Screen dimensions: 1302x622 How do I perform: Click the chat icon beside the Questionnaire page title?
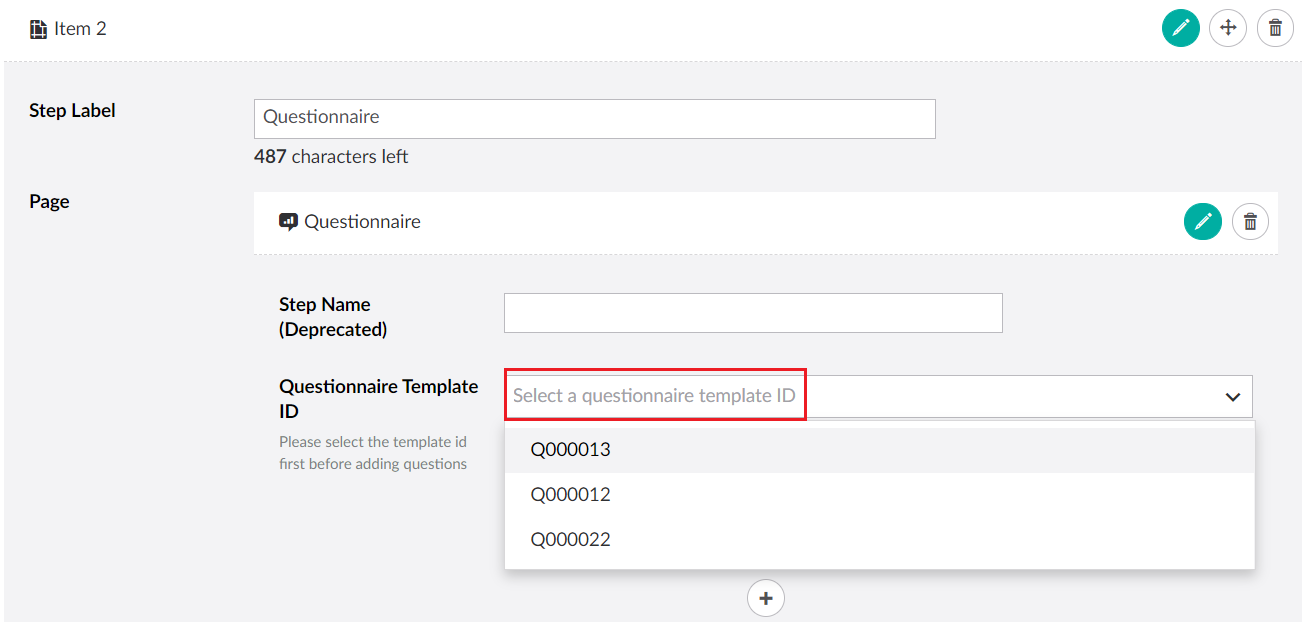tap(288, 222)
